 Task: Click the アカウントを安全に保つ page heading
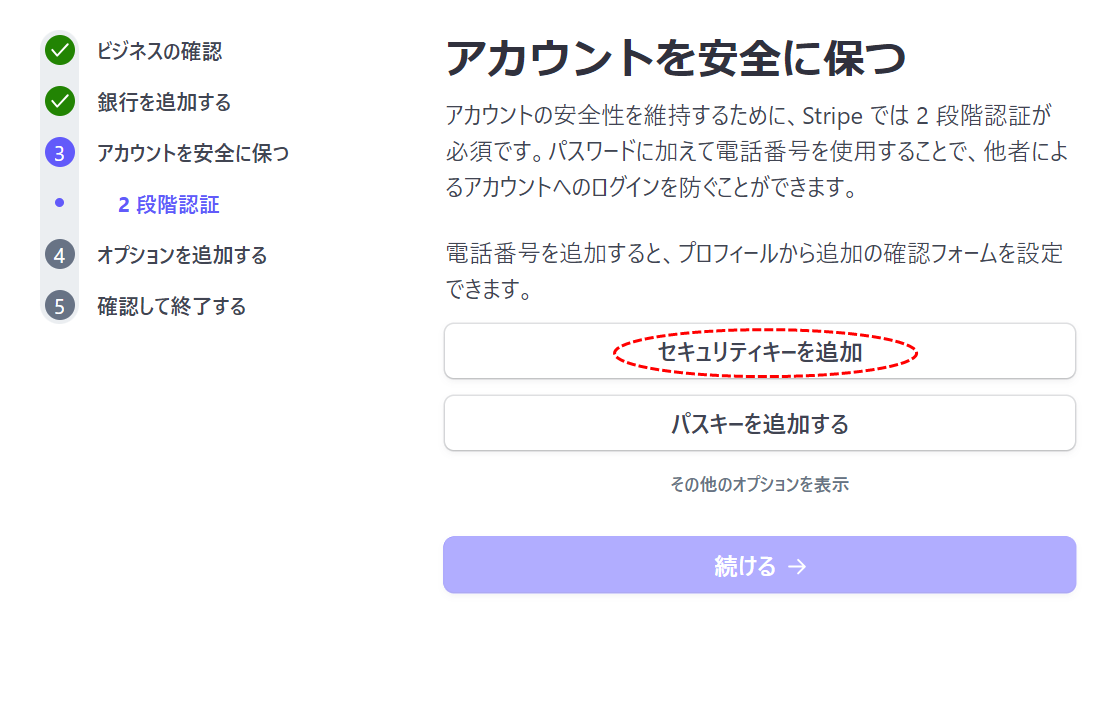(x=676, y=59)
